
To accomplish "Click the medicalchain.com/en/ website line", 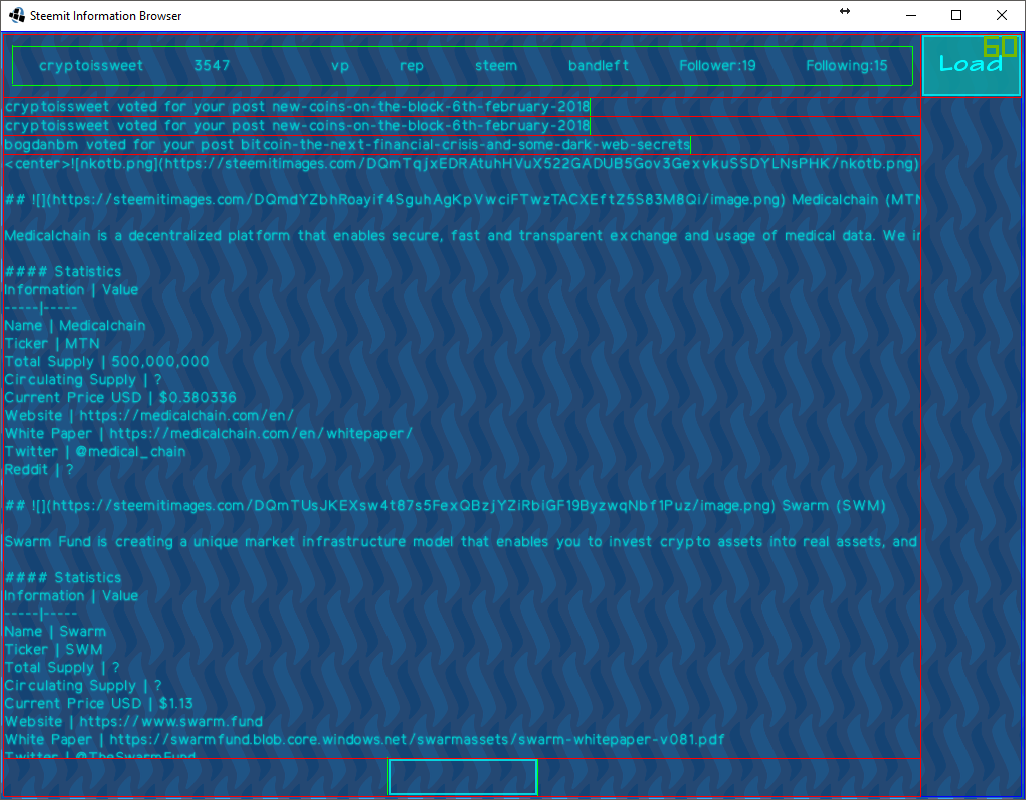I will coord(149,415).
